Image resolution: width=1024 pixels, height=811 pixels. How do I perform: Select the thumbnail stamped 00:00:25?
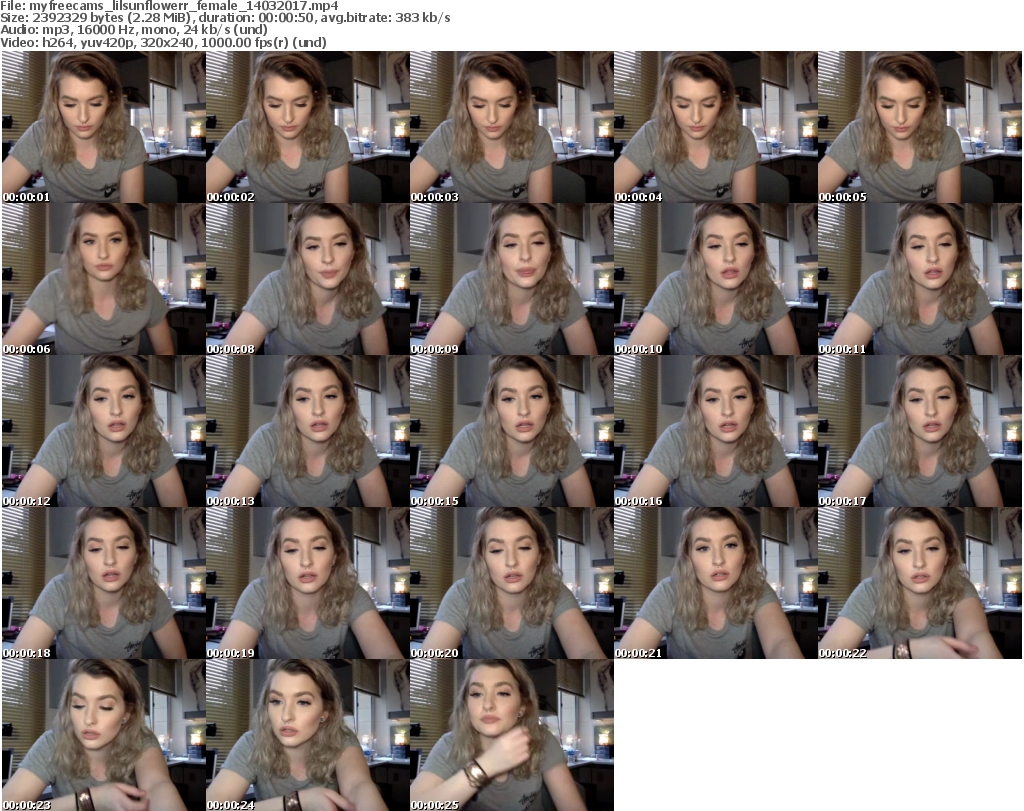pyautogui.click(x=511, y=735)
